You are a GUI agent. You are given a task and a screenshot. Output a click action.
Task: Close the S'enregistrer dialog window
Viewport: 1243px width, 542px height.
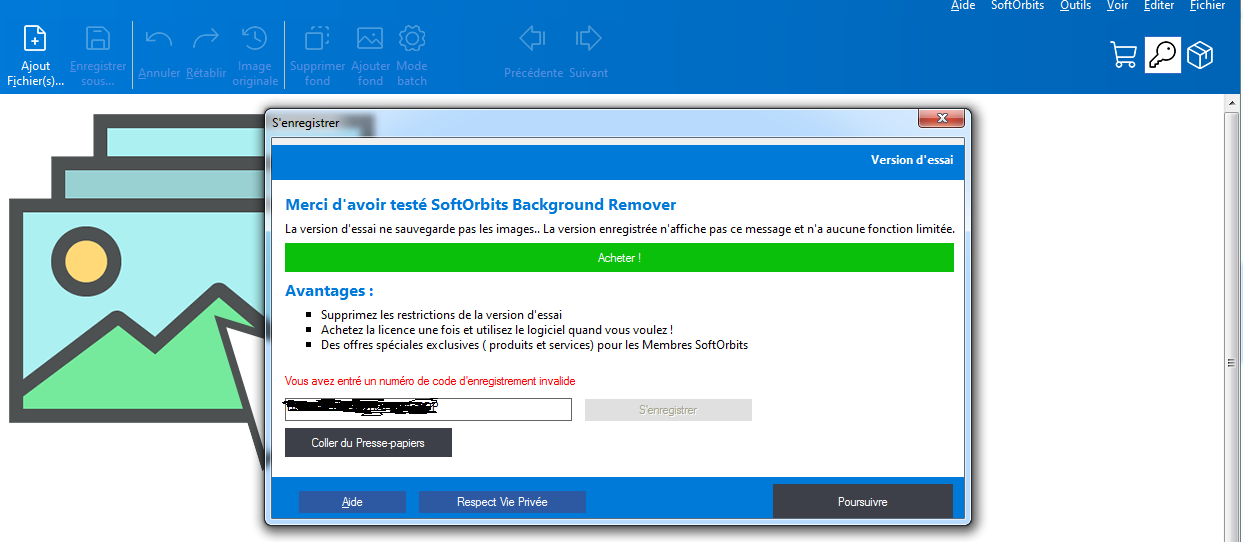[x=942, y=119]
